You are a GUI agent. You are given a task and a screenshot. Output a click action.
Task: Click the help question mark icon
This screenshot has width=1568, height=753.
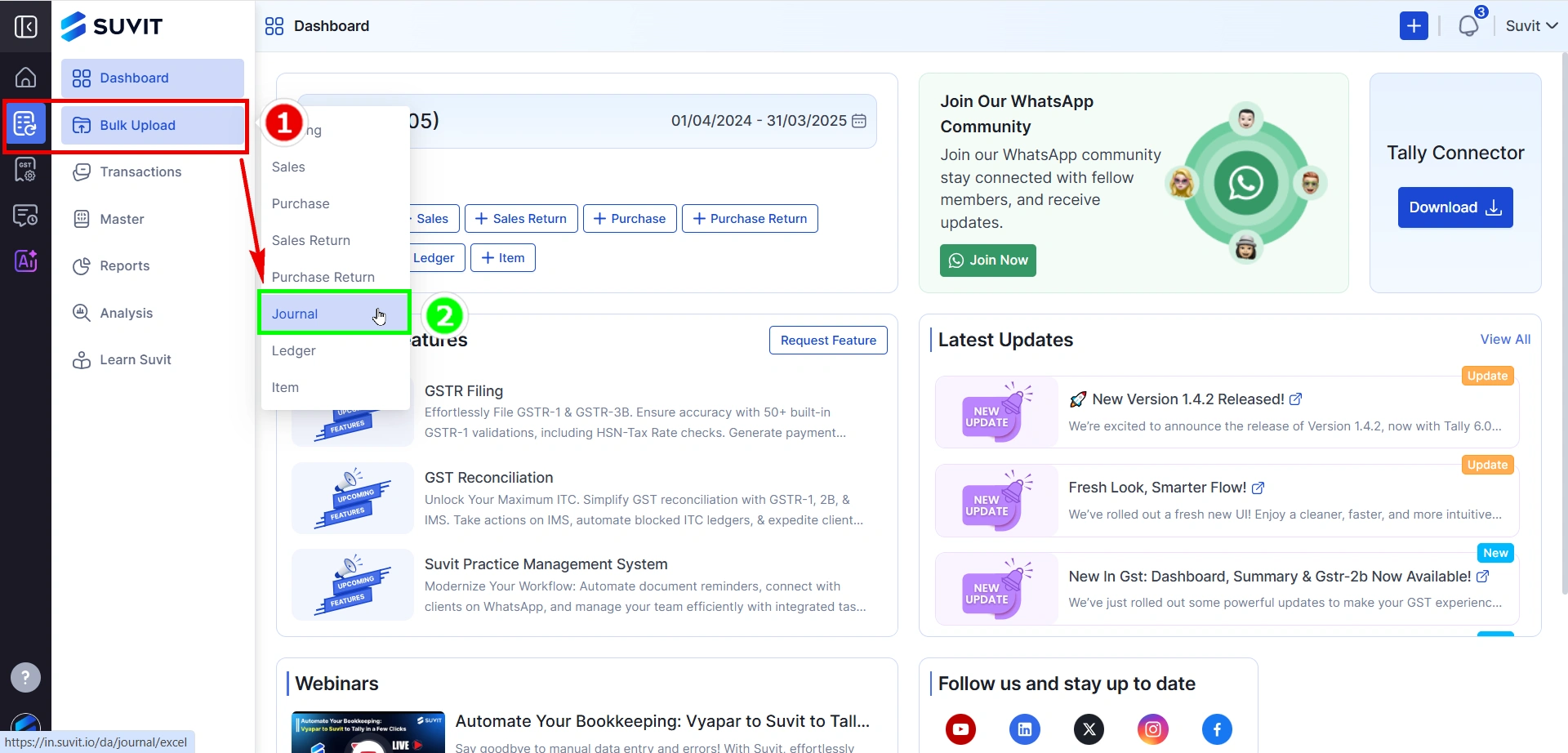pyautogui.click(x=25, y=677)
